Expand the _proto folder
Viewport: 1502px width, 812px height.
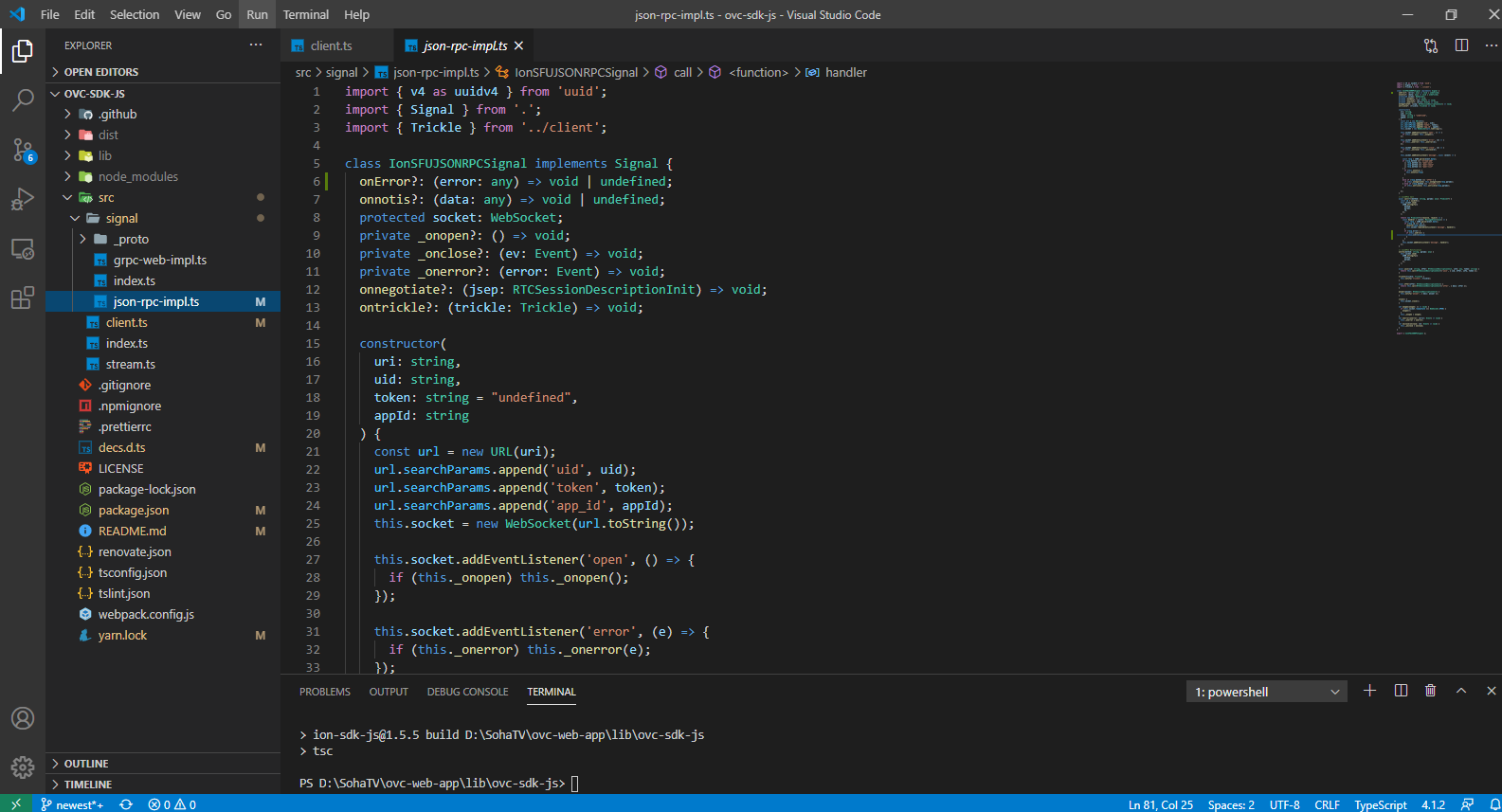pos(163,239)
